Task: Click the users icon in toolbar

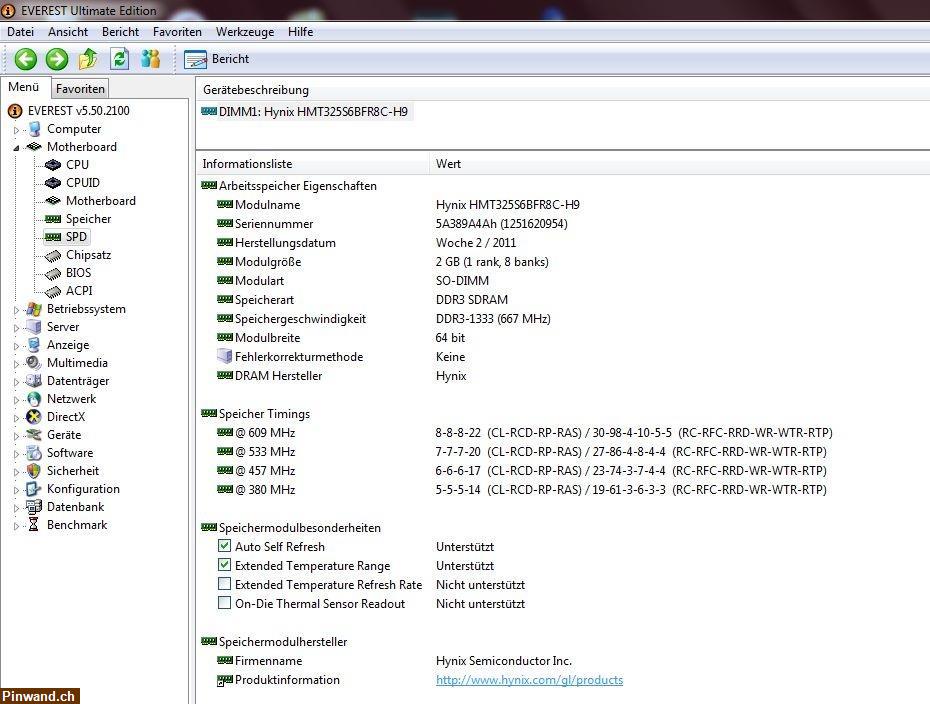Action: pos(151,59)
